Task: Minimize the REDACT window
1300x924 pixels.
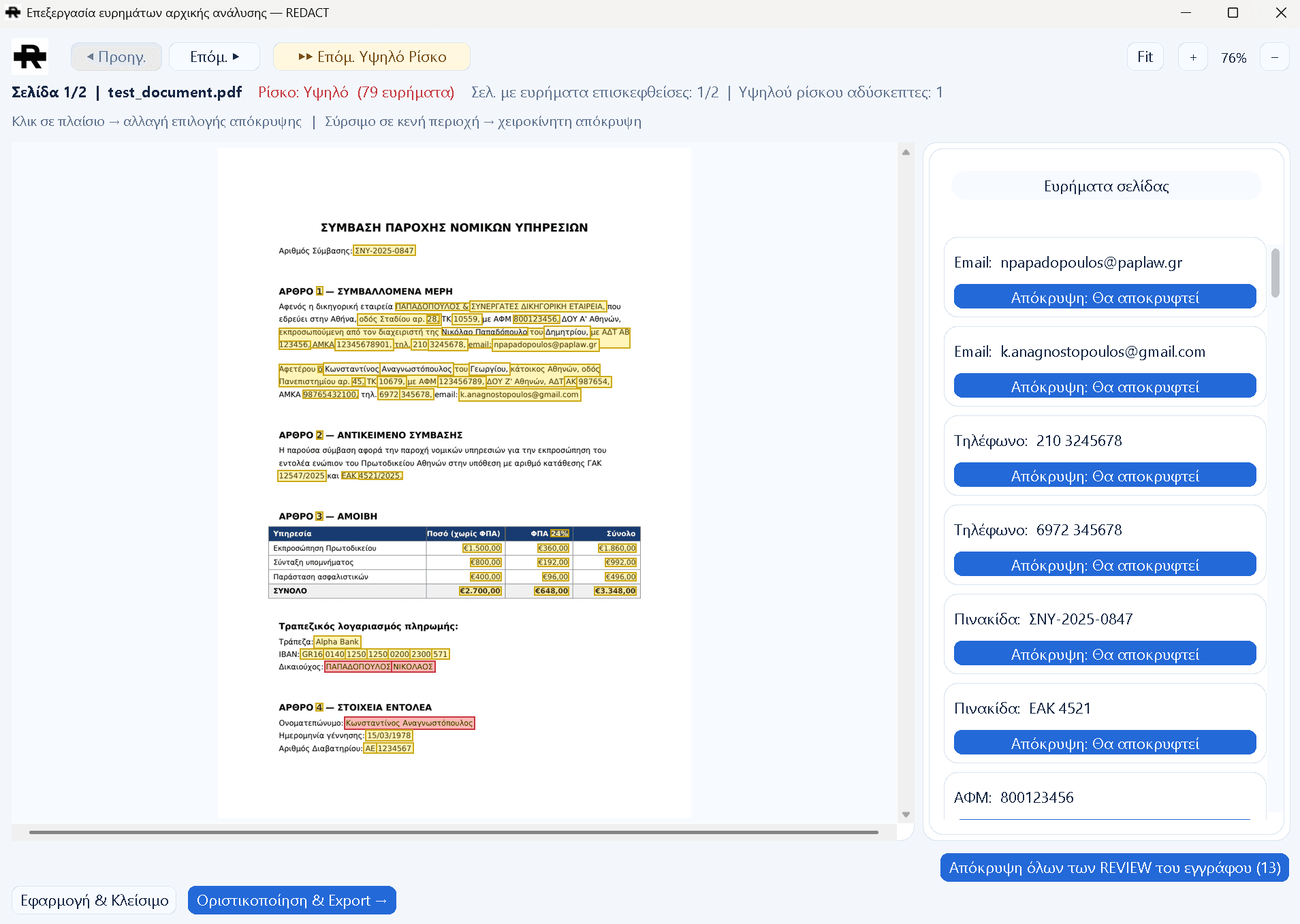Action: [1186, 13]
